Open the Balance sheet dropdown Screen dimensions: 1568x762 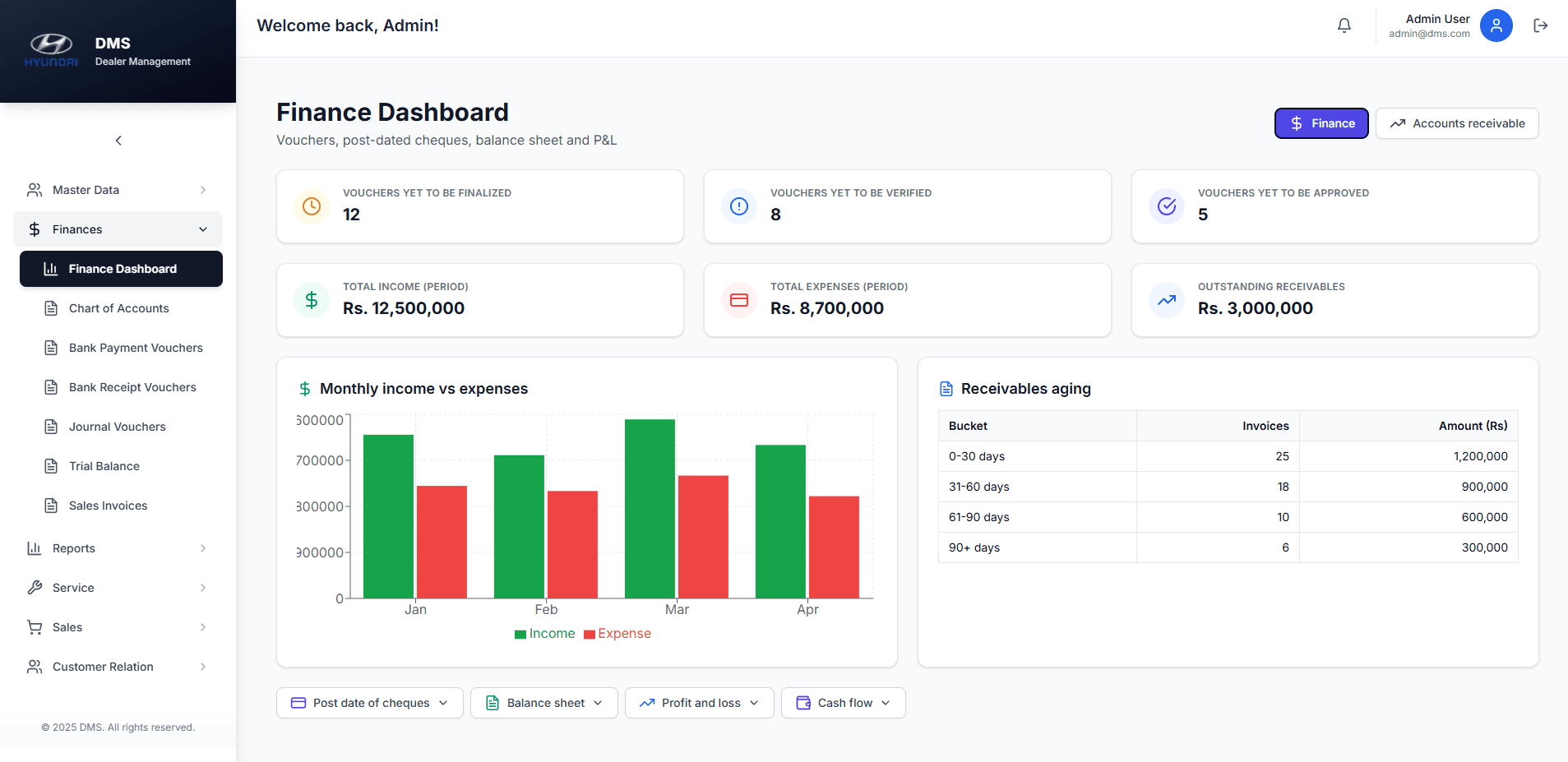point(543,703)
